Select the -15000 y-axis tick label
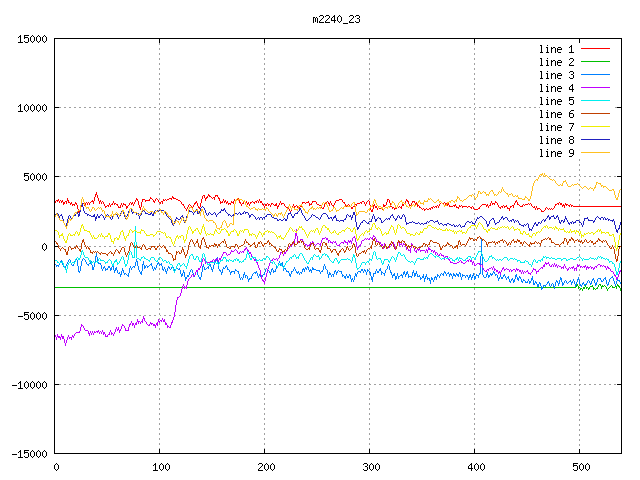This screenshot has width=640, height=480. (x=28, y=453)
